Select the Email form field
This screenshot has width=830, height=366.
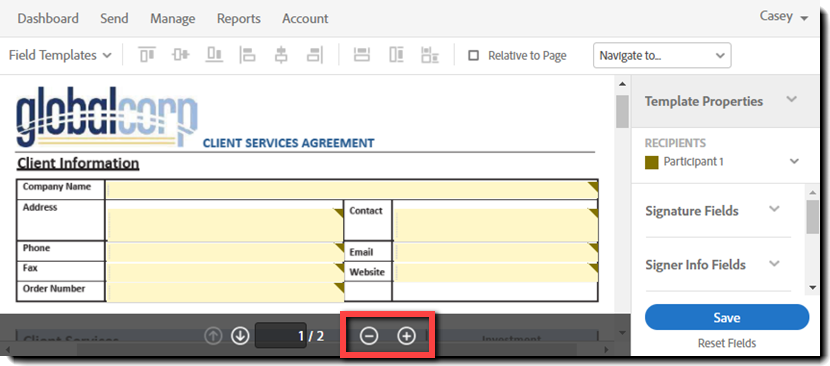[x=497, y=252]
